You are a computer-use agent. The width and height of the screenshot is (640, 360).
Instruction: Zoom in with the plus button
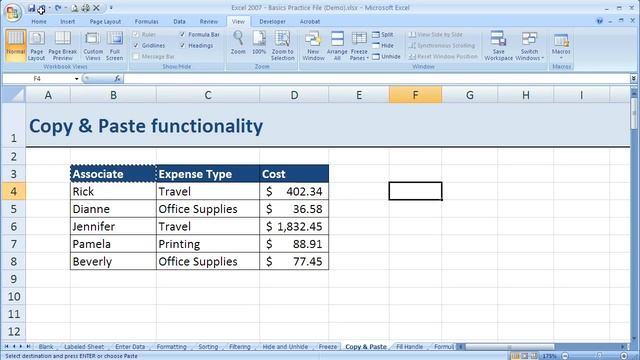click(624, 356)
